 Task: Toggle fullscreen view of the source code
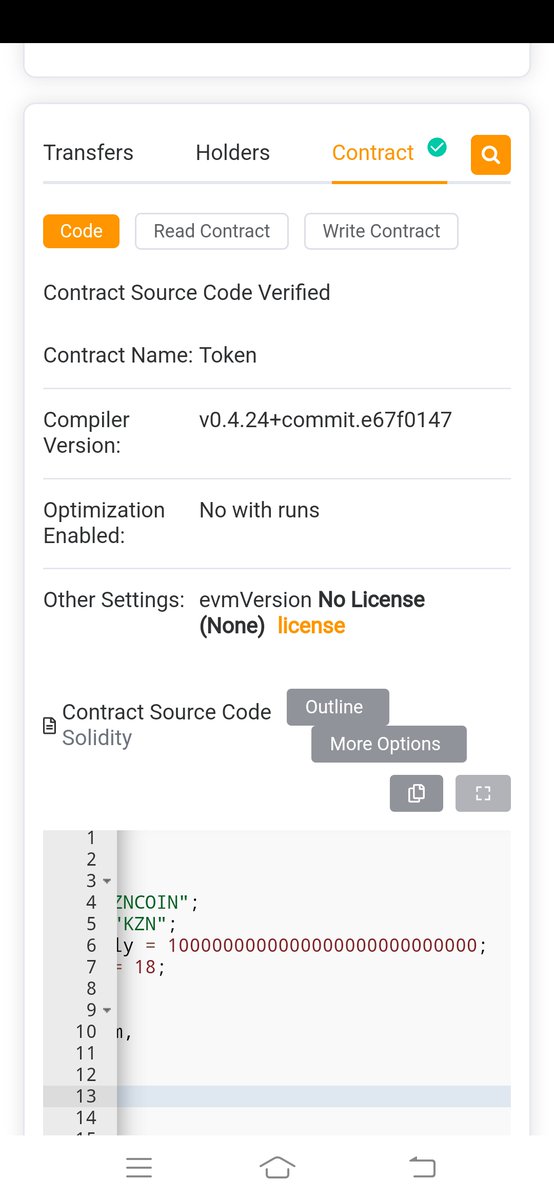coord(483,793)
